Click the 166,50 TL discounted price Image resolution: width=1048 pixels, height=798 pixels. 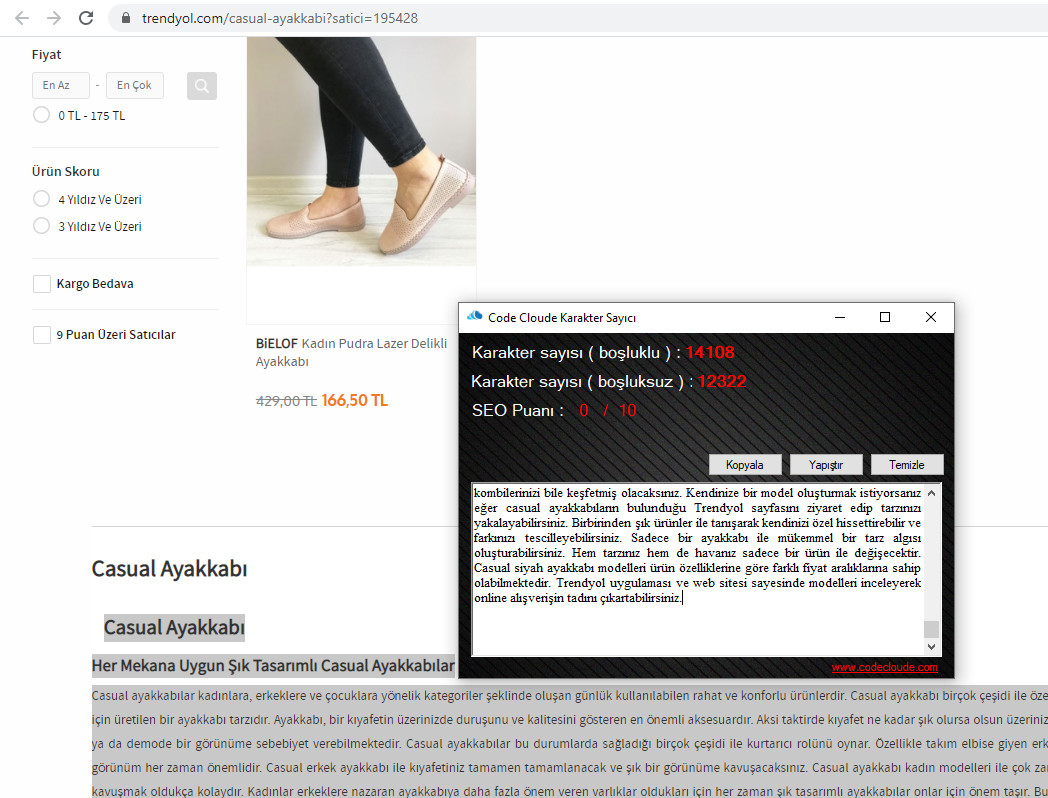[x=354, y=400]
